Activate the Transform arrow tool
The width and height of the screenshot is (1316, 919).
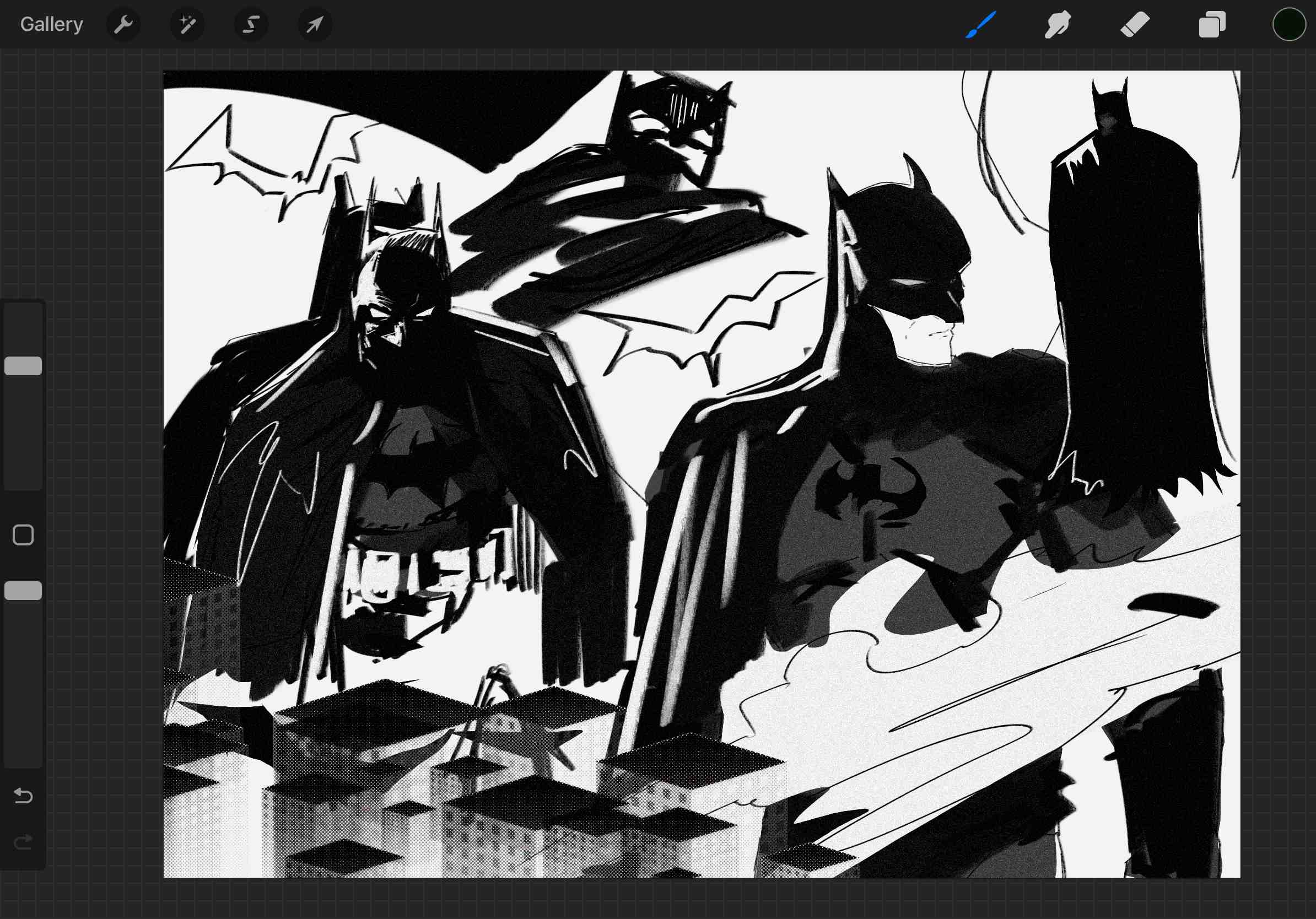click(x=315, y=24)
